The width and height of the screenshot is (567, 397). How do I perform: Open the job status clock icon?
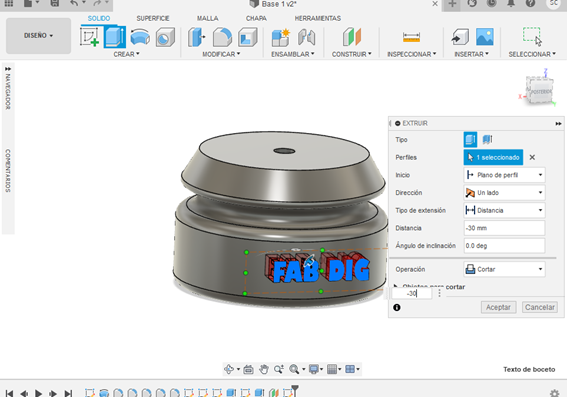coord(491,3)
